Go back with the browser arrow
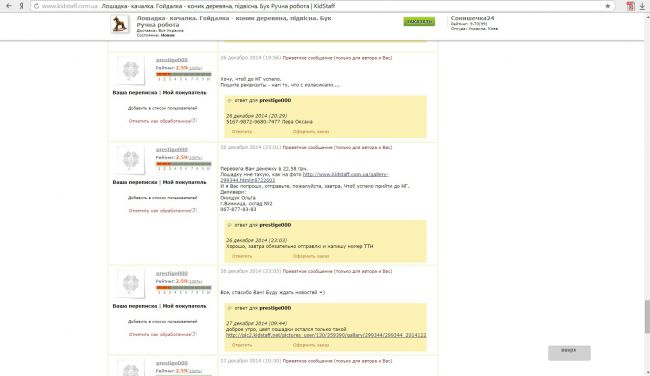 point(8,6)
